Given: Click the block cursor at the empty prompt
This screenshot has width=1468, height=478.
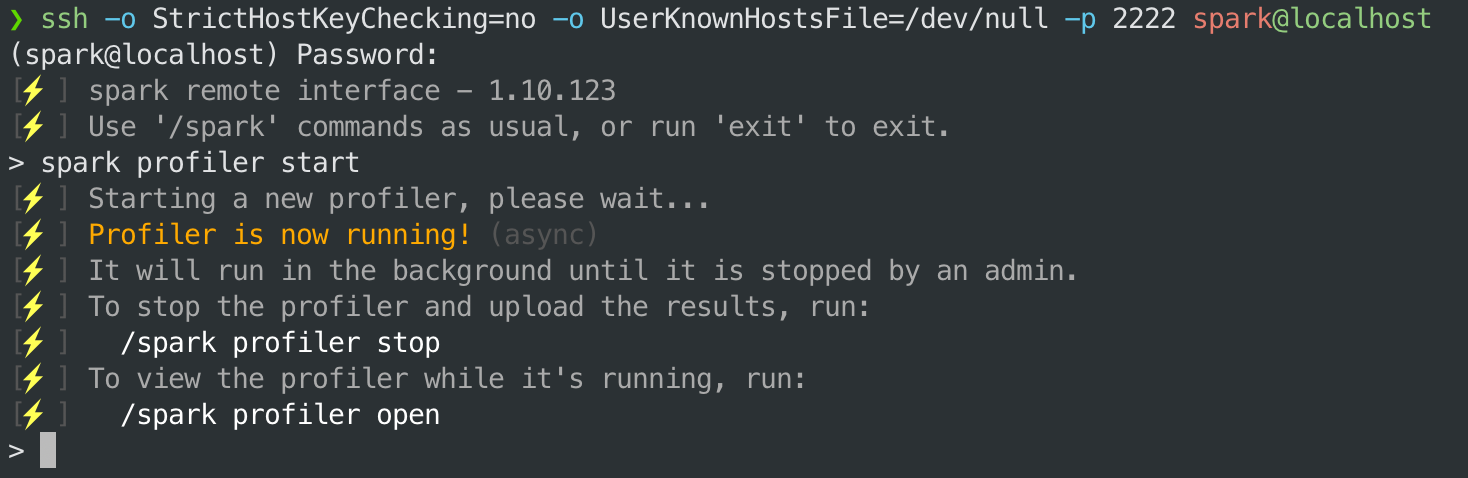Looking at the screenshot, I should click(x=48, y=451).
